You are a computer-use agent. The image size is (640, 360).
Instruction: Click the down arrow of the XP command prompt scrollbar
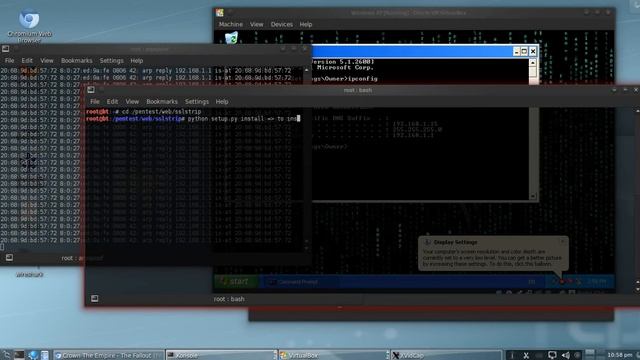tap(533, 196)
